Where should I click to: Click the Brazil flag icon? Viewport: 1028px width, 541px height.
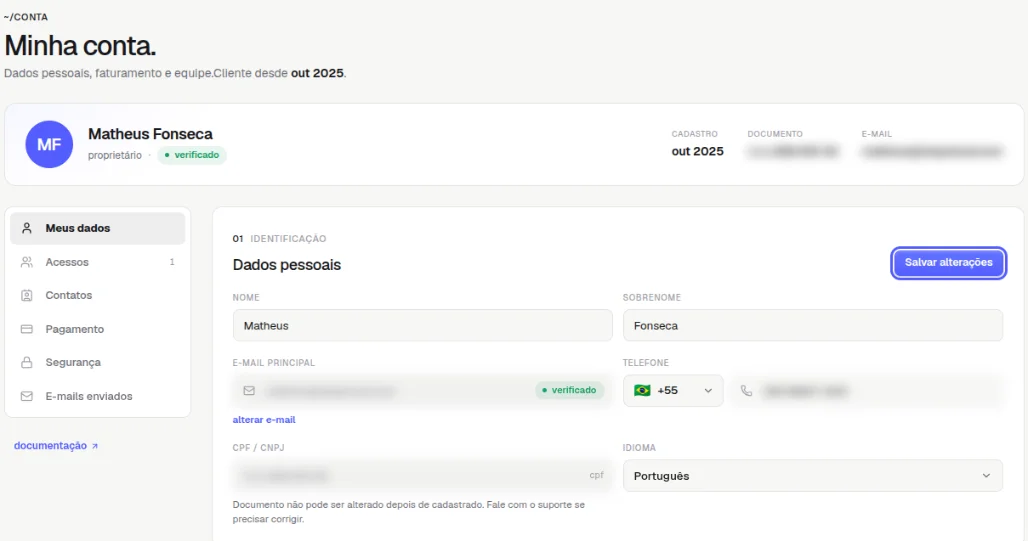(x=642, y=391)
